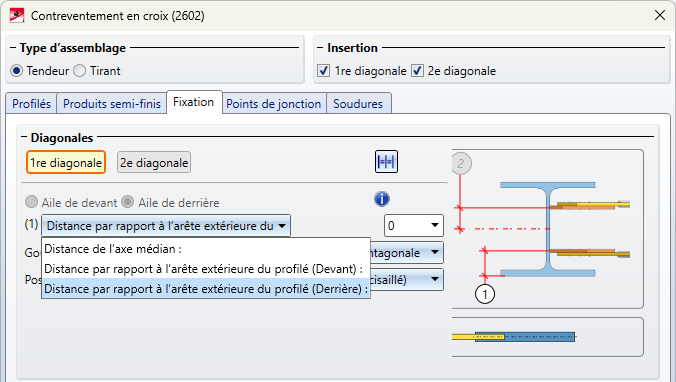
Task: Click the 1re diagonale button
Action: (x=66, y=163)
